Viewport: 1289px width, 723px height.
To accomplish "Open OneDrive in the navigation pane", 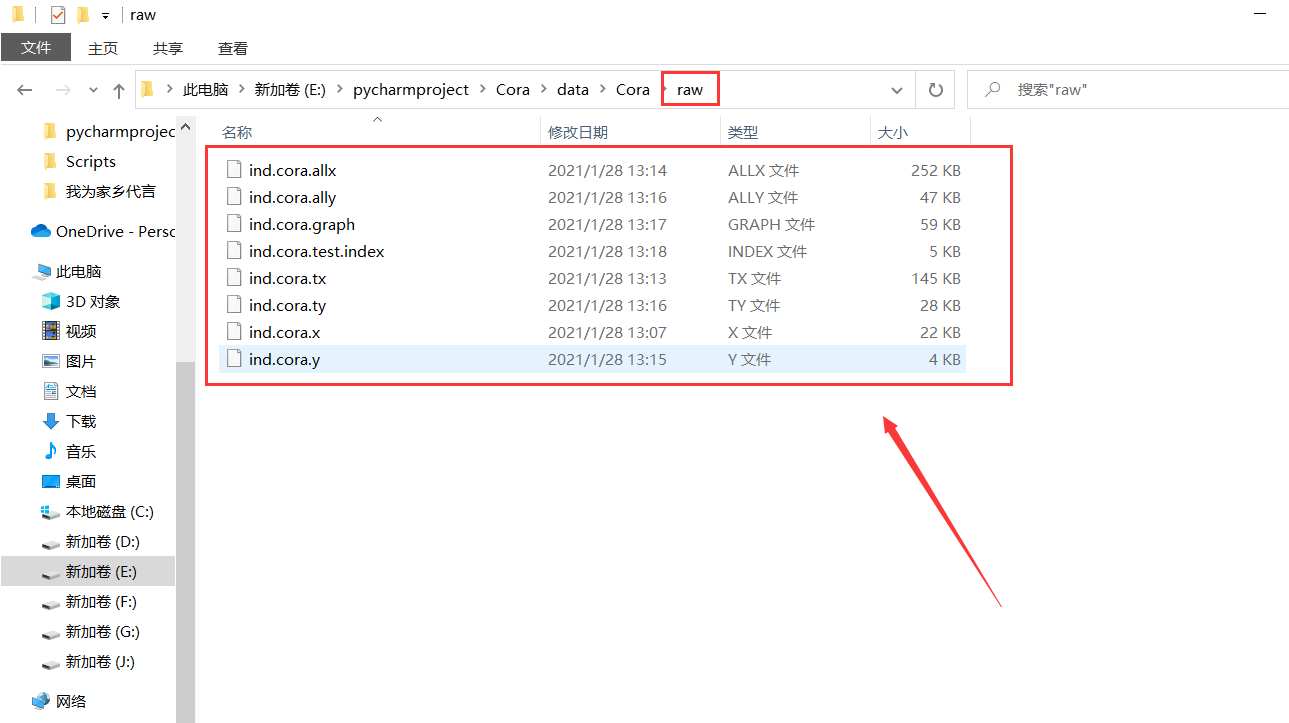I will pos(102,232).
